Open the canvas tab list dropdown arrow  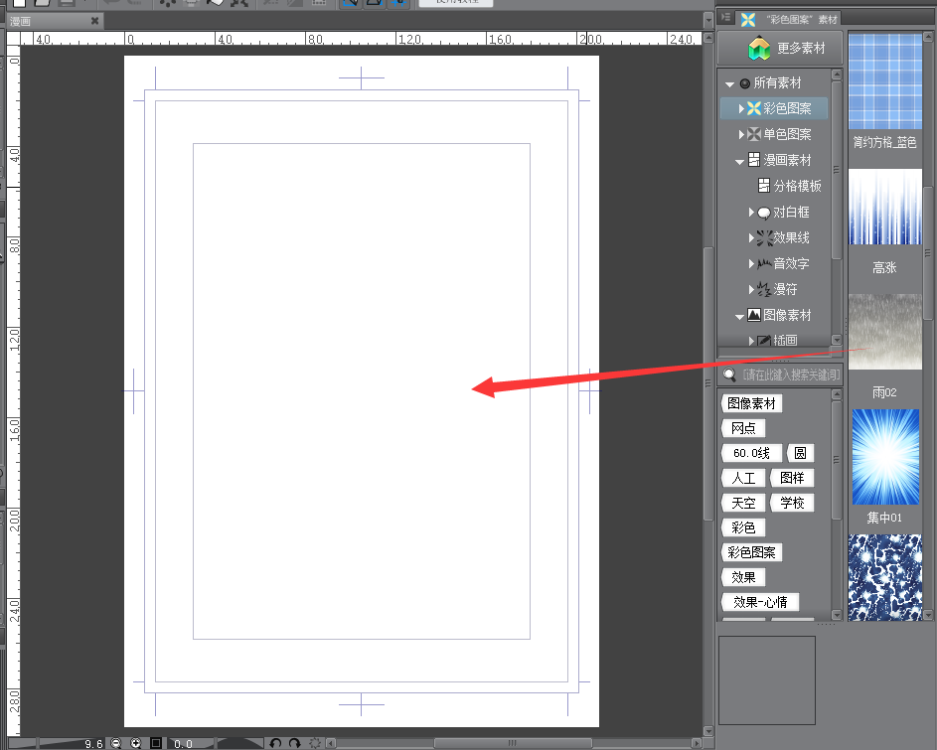tap(708, 20)
